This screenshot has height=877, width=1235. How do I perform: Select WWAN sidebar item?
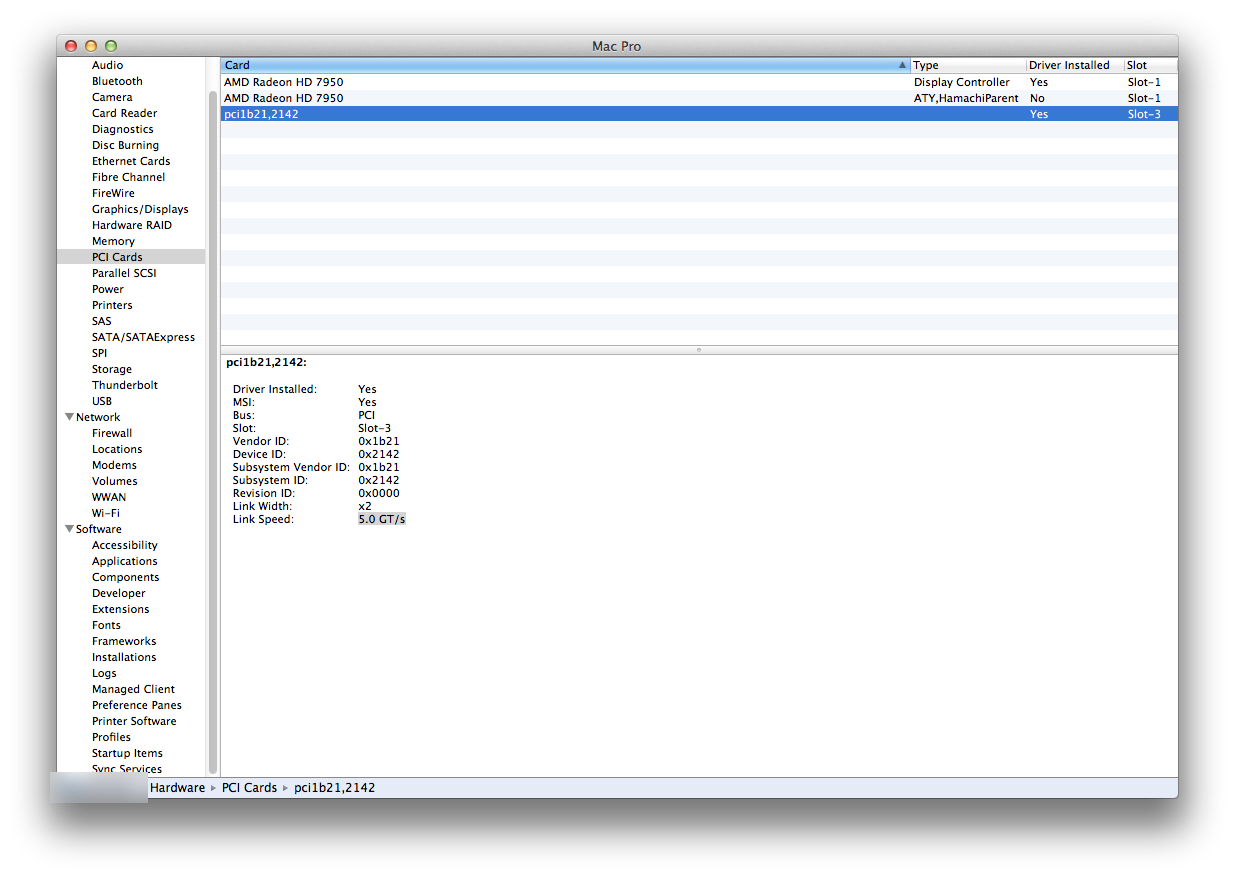click(109, 497)
